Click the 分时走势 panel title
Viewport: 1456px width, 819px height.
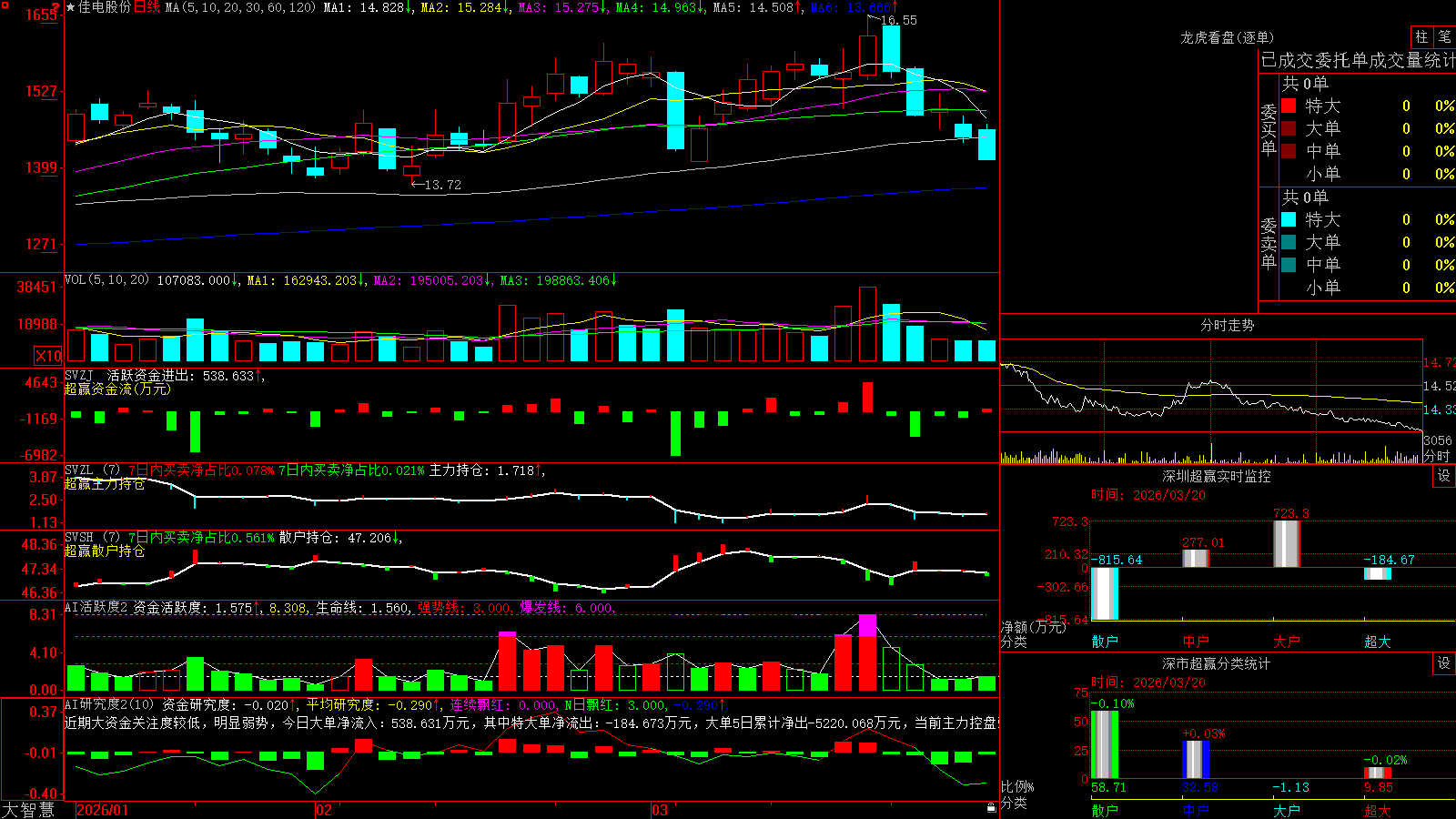click(x=1227, y=325)
